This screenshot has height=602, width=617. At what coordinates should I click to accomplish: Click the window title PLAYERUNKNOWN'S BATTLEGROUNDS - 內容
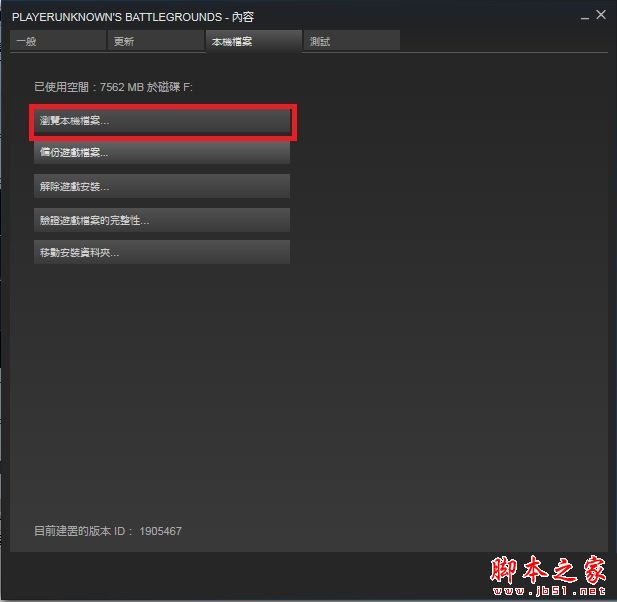(x=133, y=17)
